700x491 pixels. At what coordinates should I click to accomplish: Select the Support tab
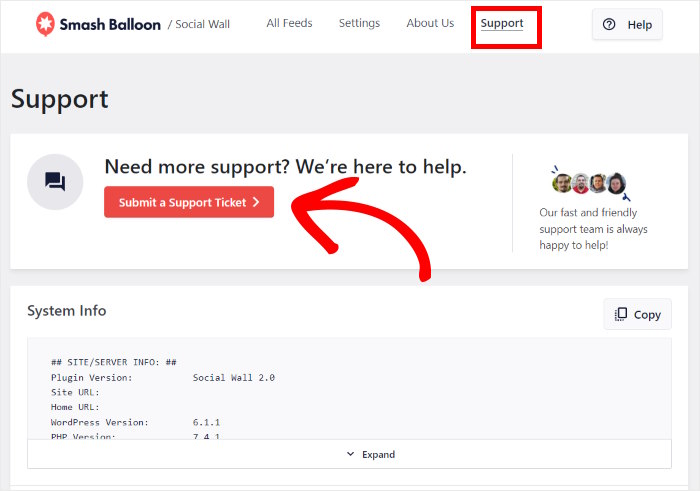(502, 24)
